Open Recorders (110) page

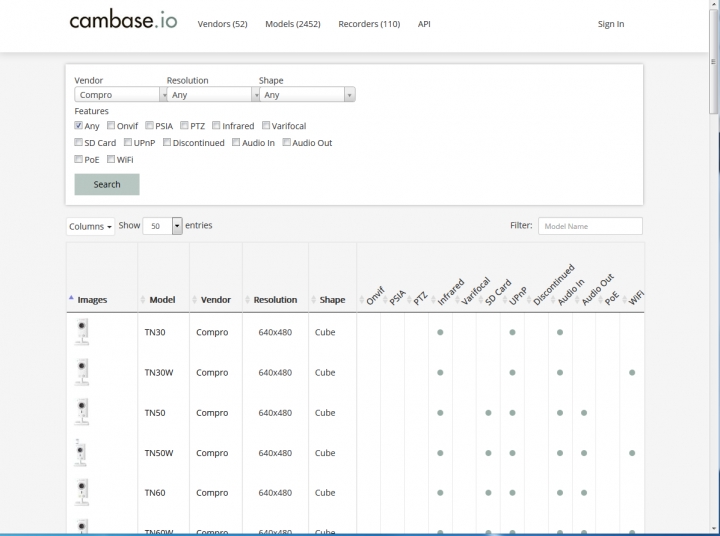(369, 24)
